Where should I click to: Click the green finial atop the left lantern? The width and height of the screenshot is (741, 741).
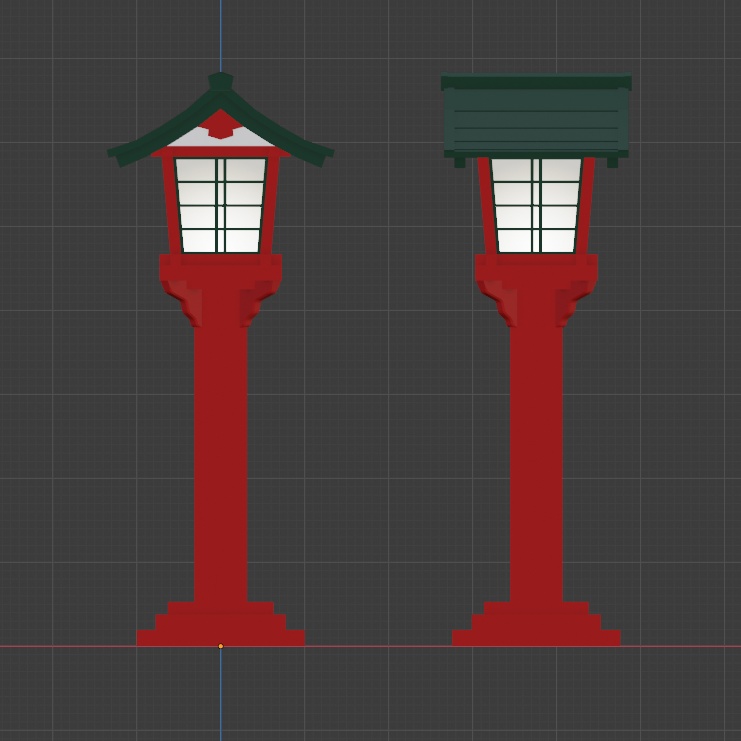(x=221, y=81)
